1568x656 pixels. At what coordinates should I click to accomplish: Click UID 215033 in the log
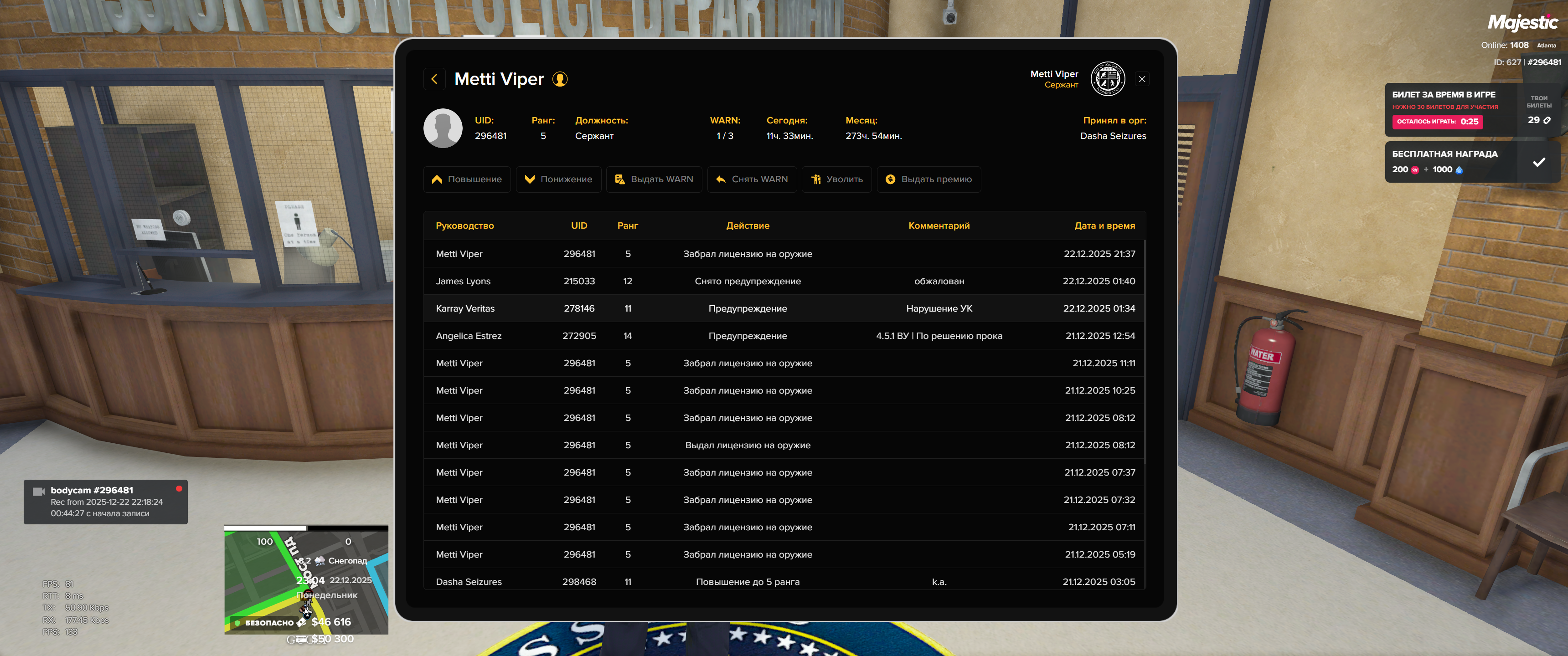click(x=579, y=281)
